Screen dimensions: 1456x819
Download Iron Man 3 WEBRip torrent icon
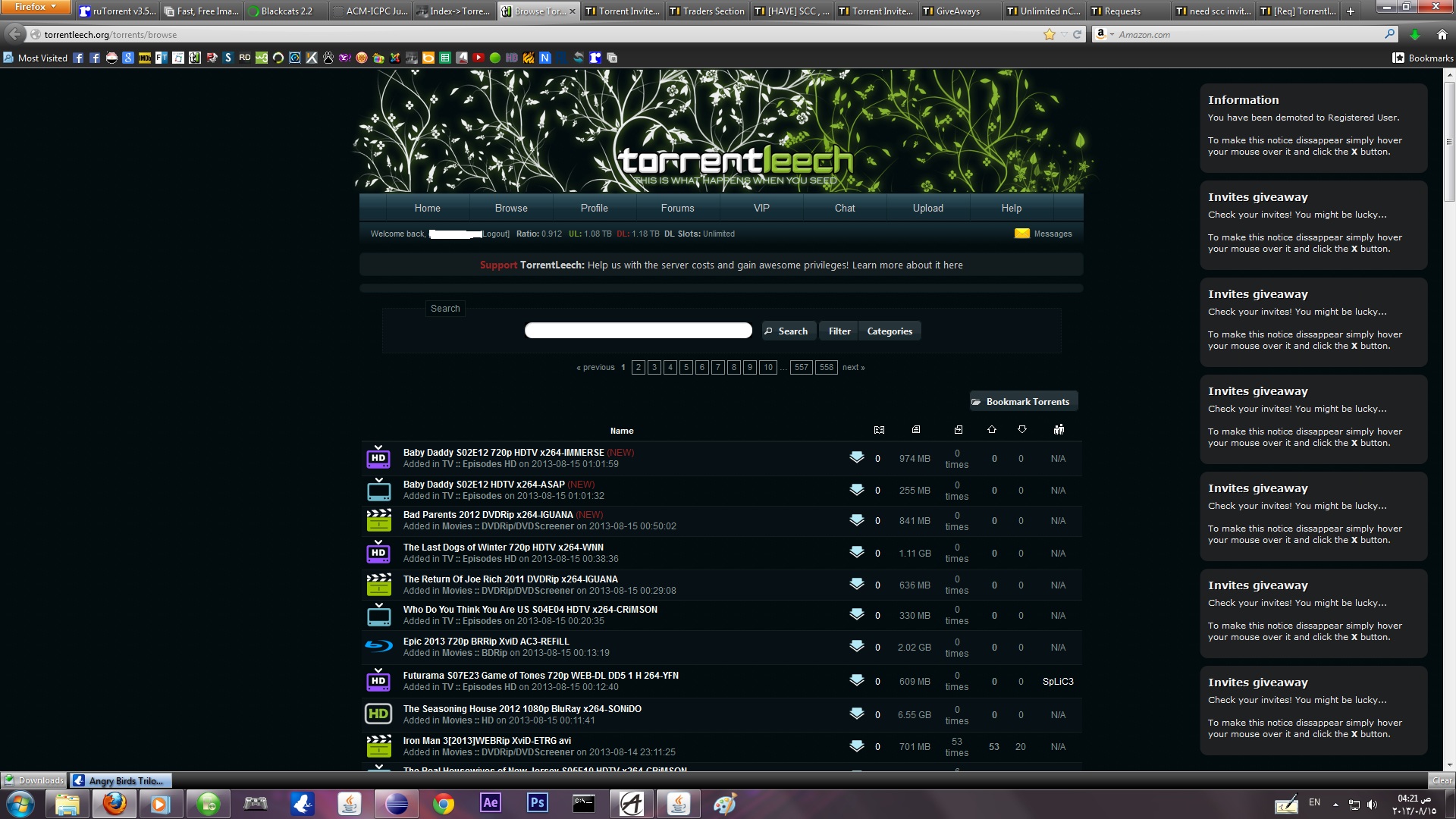(x=856, y=746)
